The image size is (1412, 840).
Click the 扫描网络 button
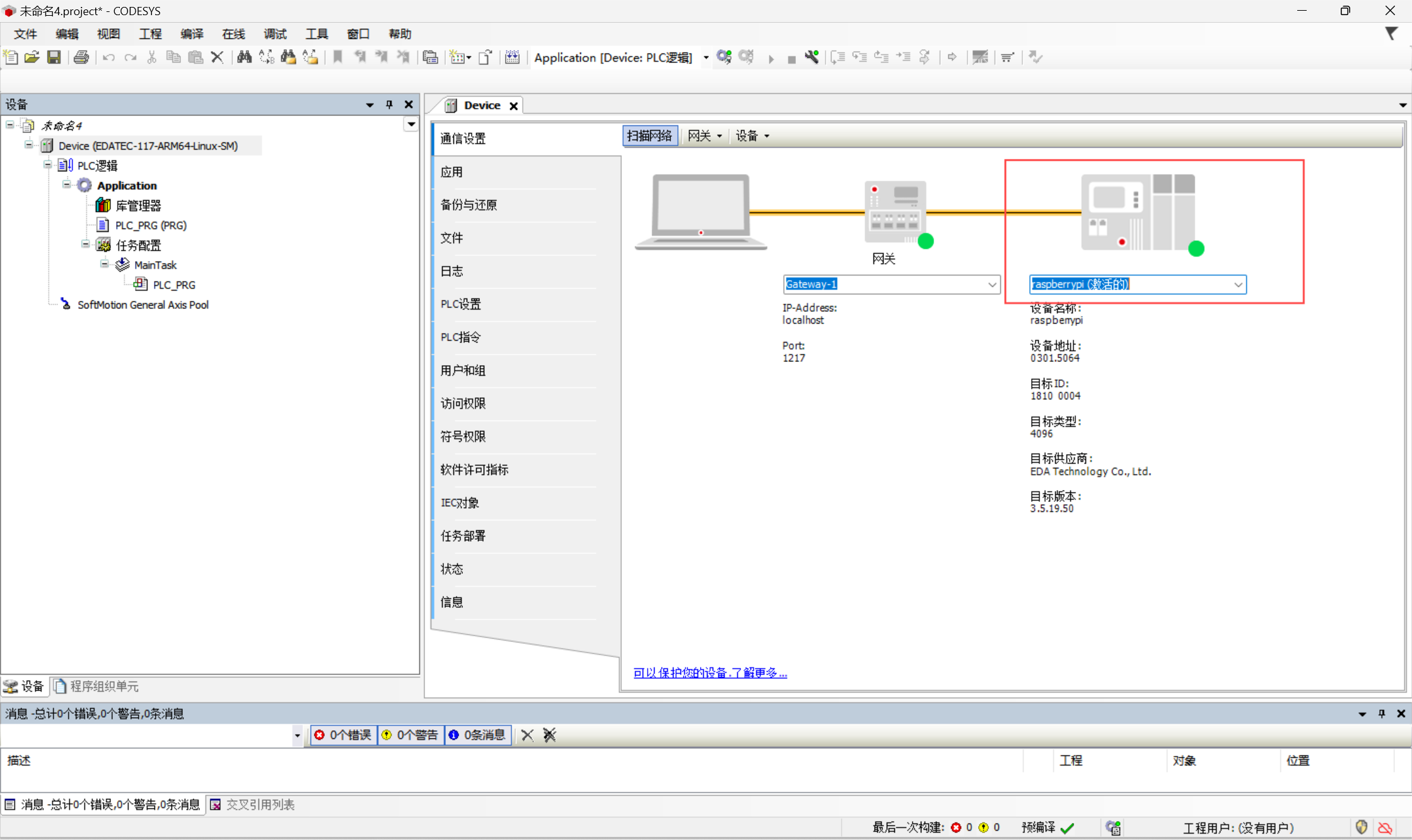[x=650, y=136]
